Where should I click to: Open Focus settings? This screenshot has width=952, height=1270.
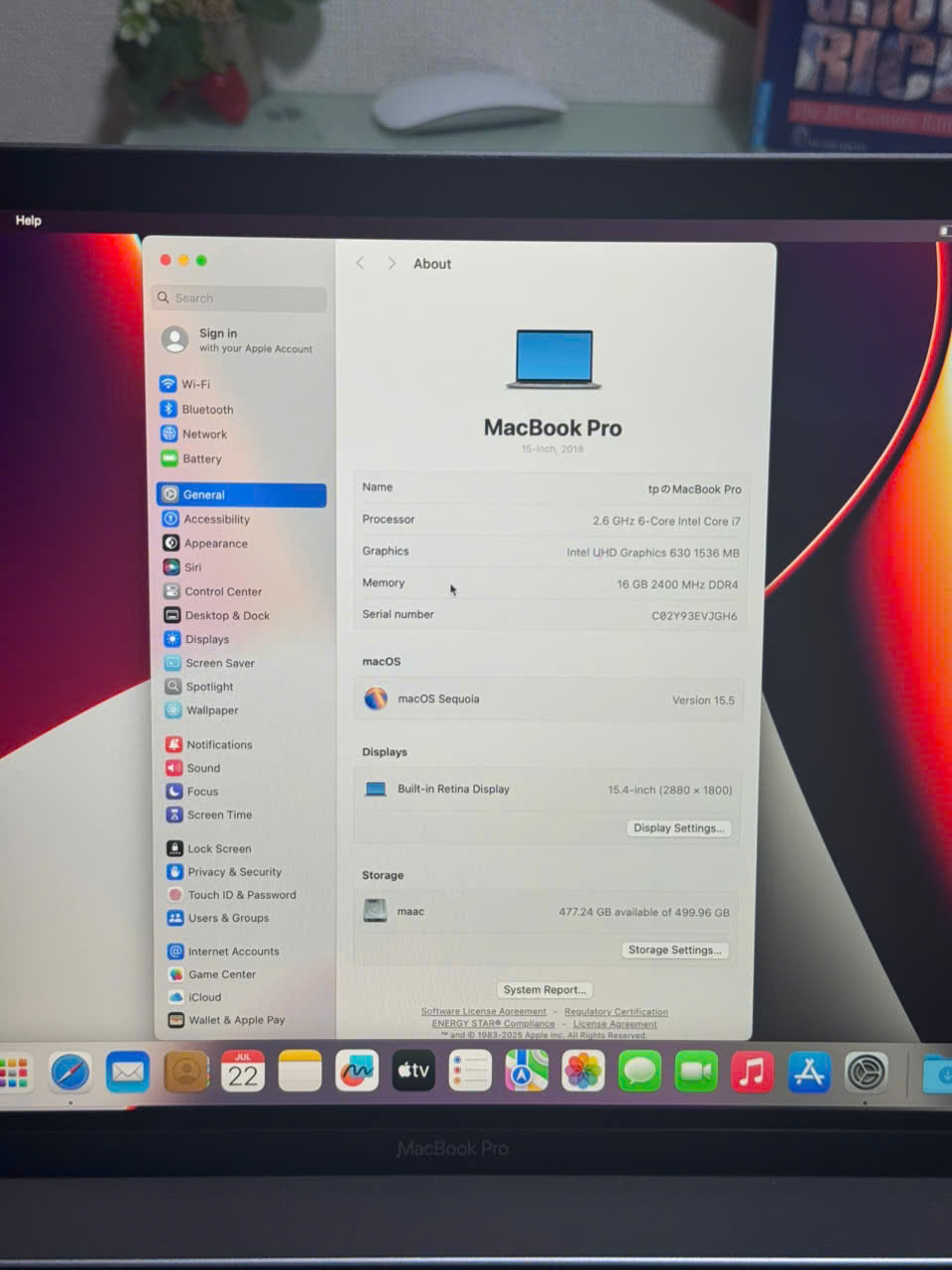coord(192,791)
